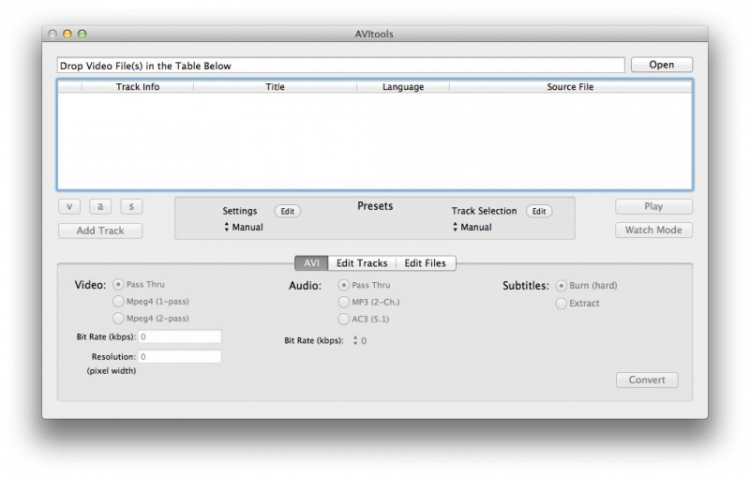Minimize the AVItools window
750x477 pixels.
click(67, 34)
